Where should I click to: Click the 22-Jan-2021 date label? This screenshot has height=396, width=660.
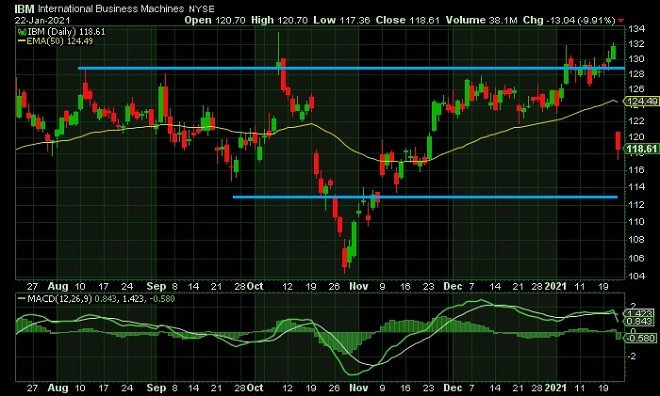coord(42,20)
